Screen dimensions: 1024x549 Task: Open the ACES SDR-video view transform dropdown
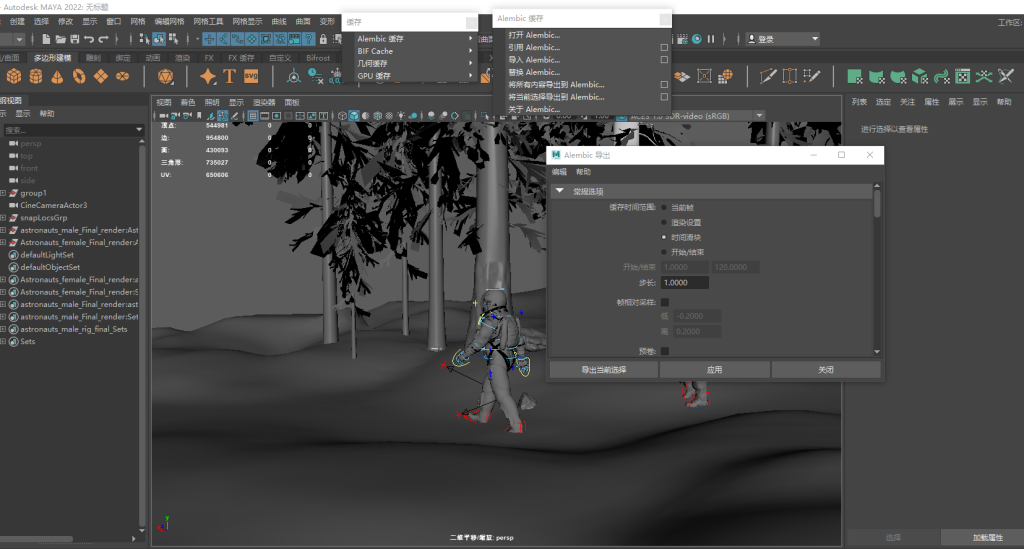(x=759, y=116)
